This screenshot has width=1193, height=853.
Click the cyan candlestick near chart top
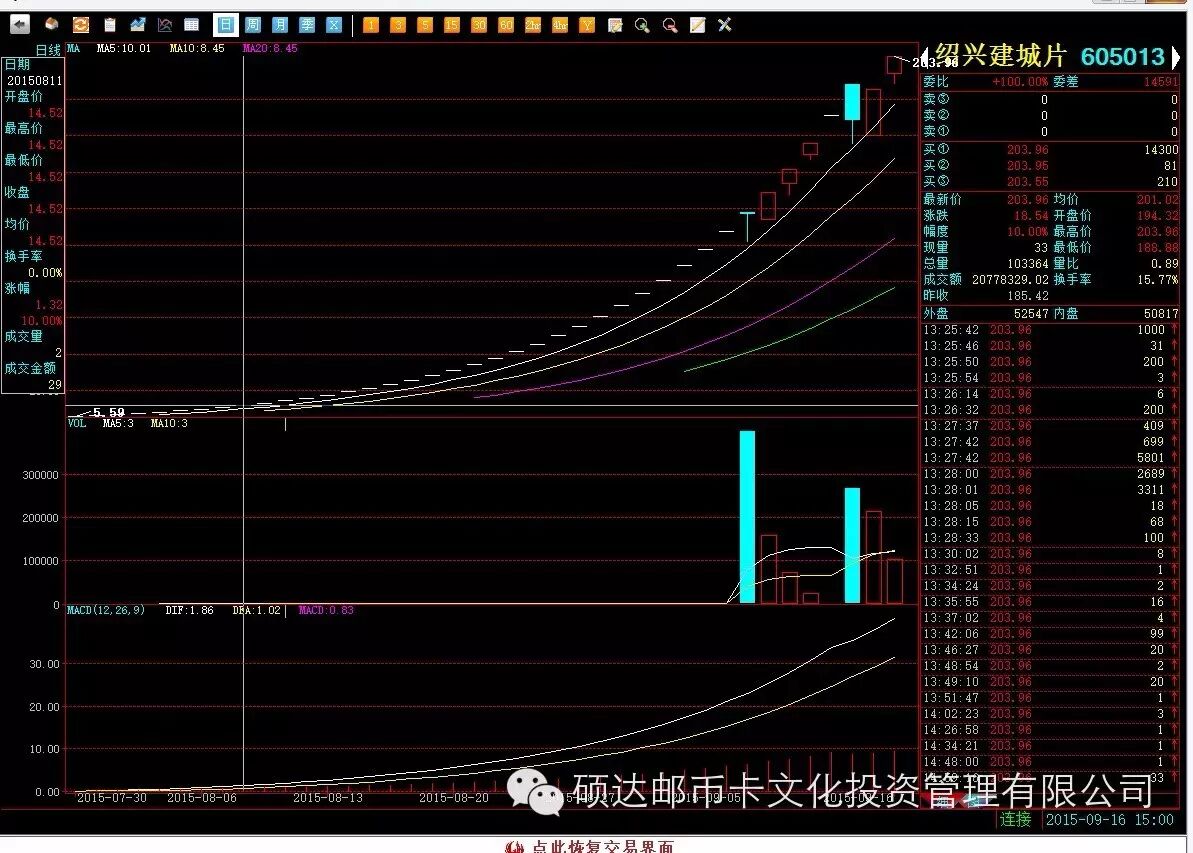click(852, 102)
